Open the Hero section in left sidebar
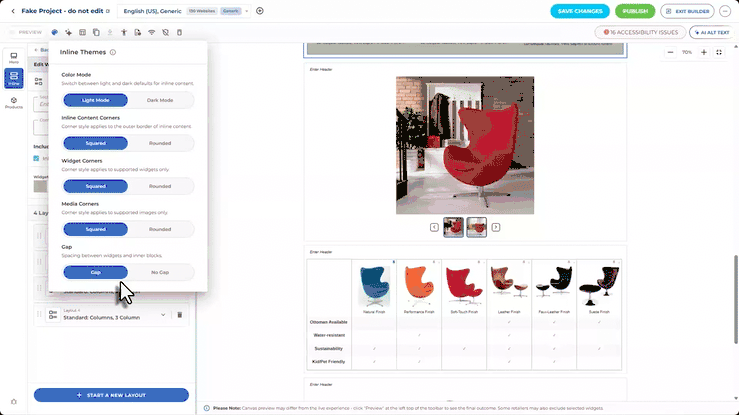The height and width of the screenshot is (415, 739). 14,58
